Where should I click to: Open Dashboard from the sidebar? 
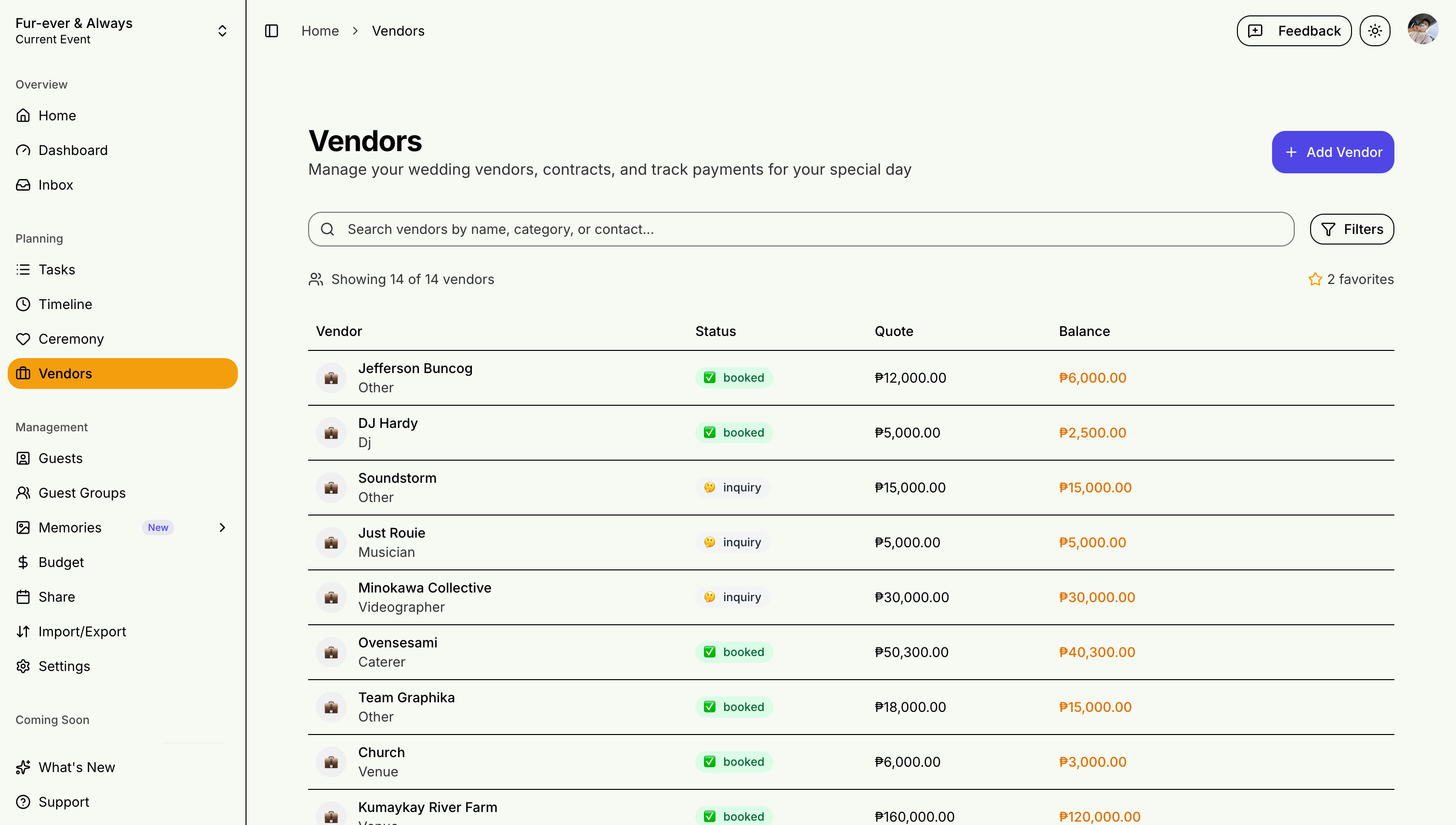[73, 150]
